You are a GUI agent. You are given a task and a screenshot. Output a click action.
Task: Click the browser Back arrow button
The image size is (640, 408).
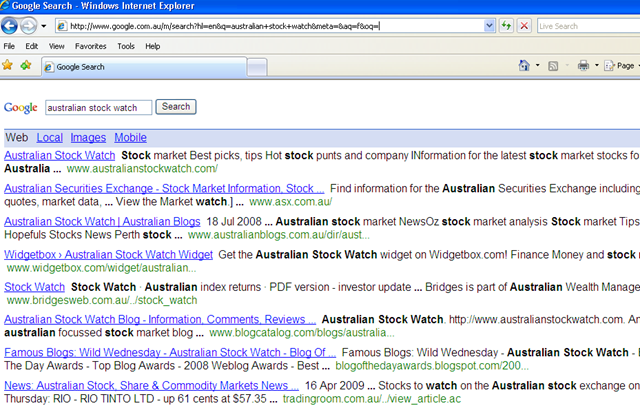(9, 26)
